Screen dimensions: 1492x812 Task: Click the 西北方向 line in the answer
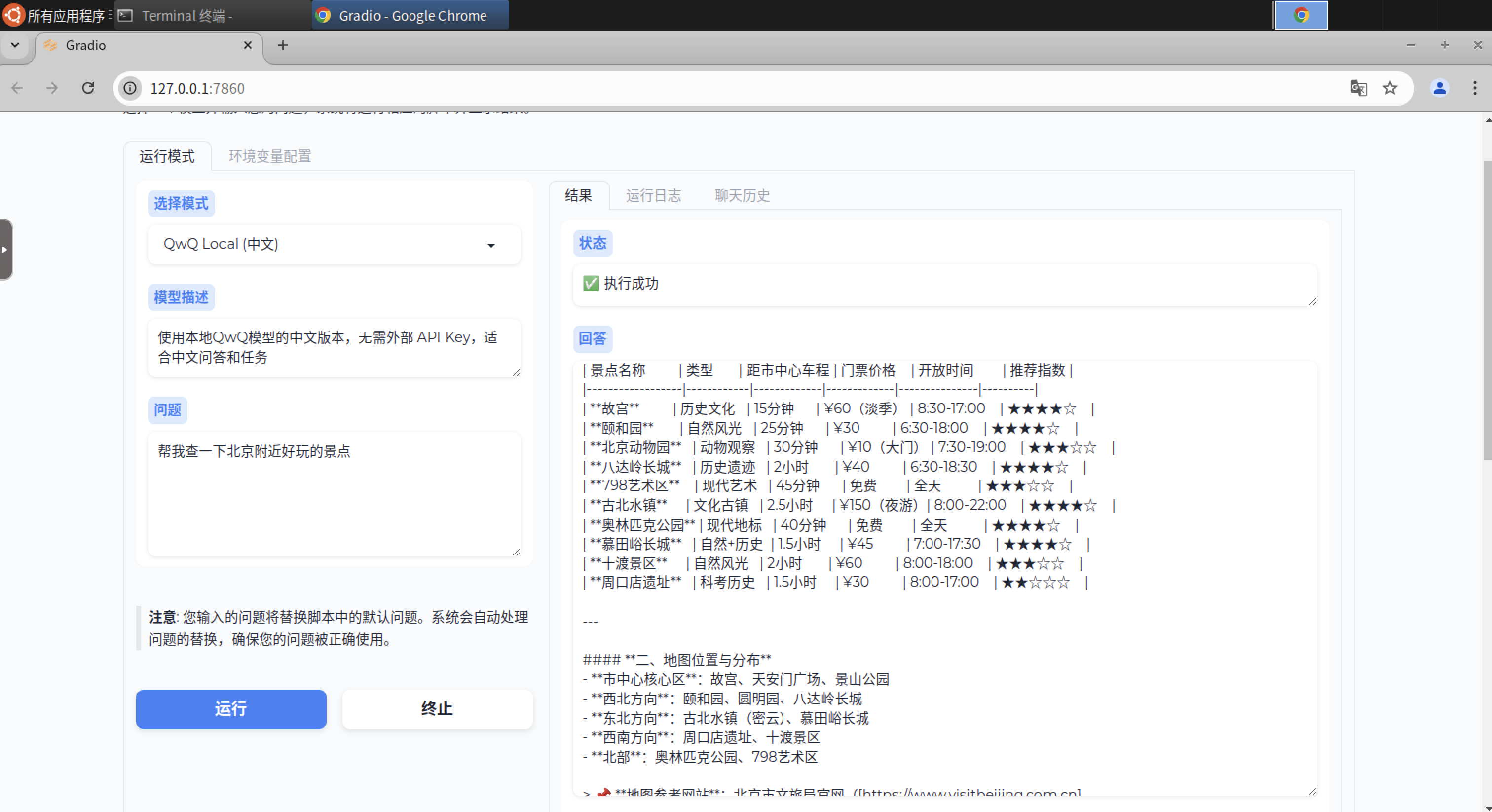tap(722, 699)
